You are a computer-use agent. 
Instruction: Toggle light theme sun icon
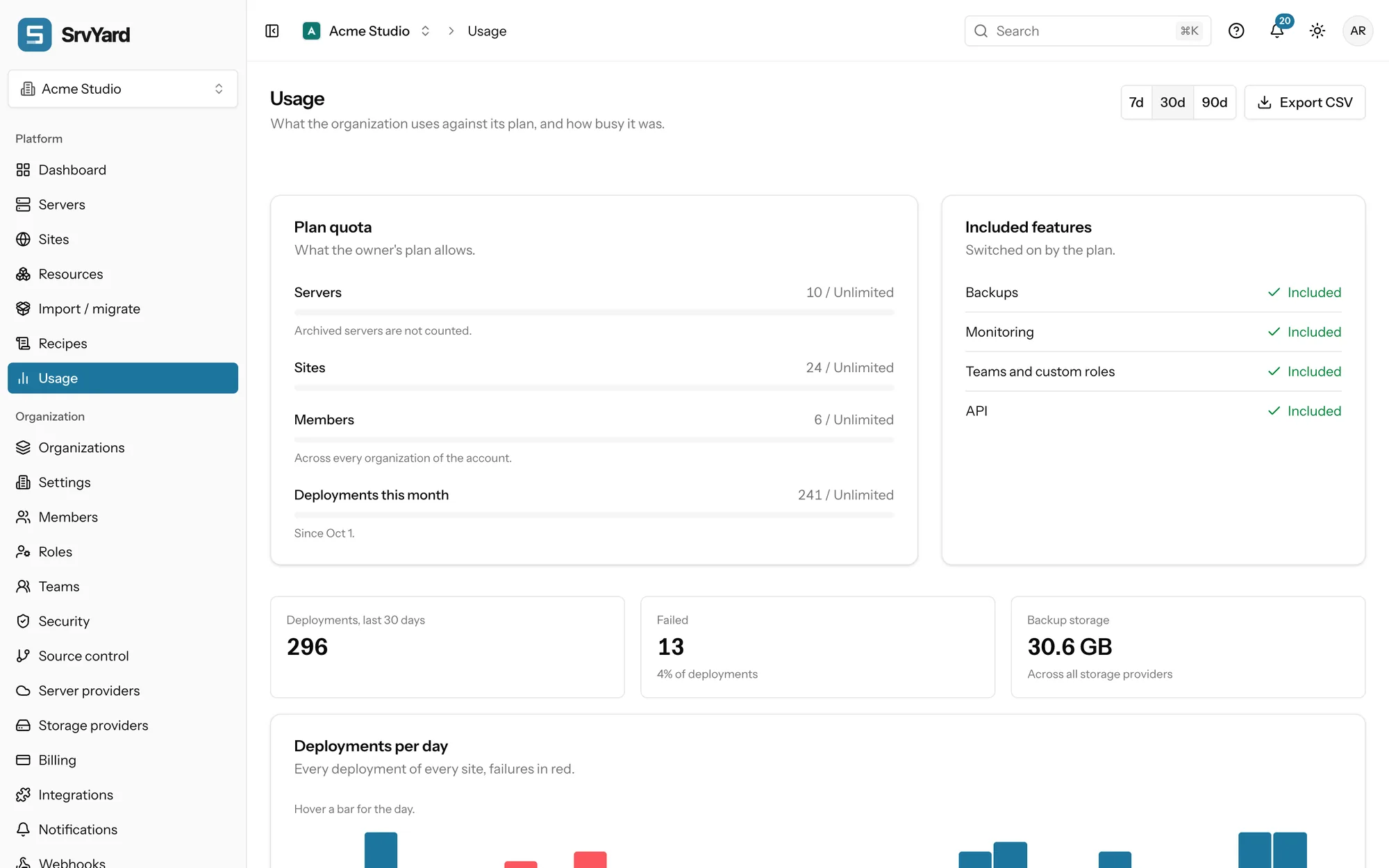pyautogui.click(x=1317, y=31)
